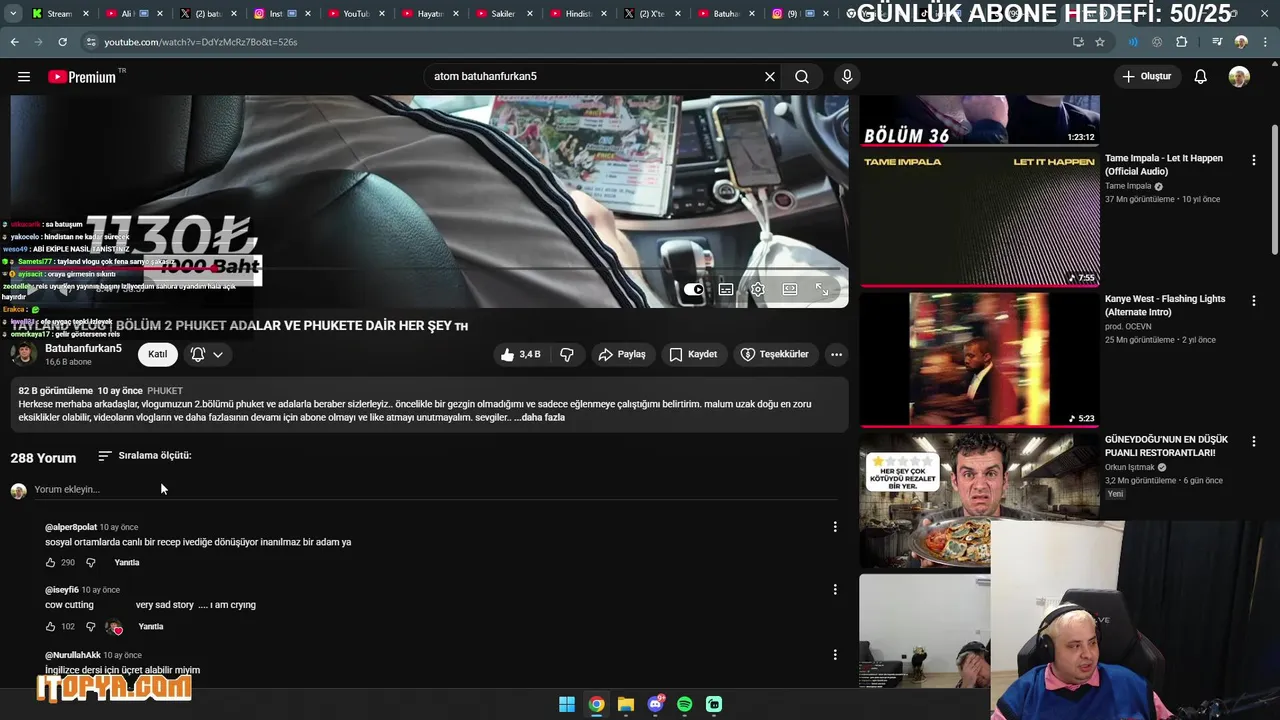Open the Chrome extensions puzzle menu
The width and height of the screenshot is (1280, 720).
tap(1182, 42)
